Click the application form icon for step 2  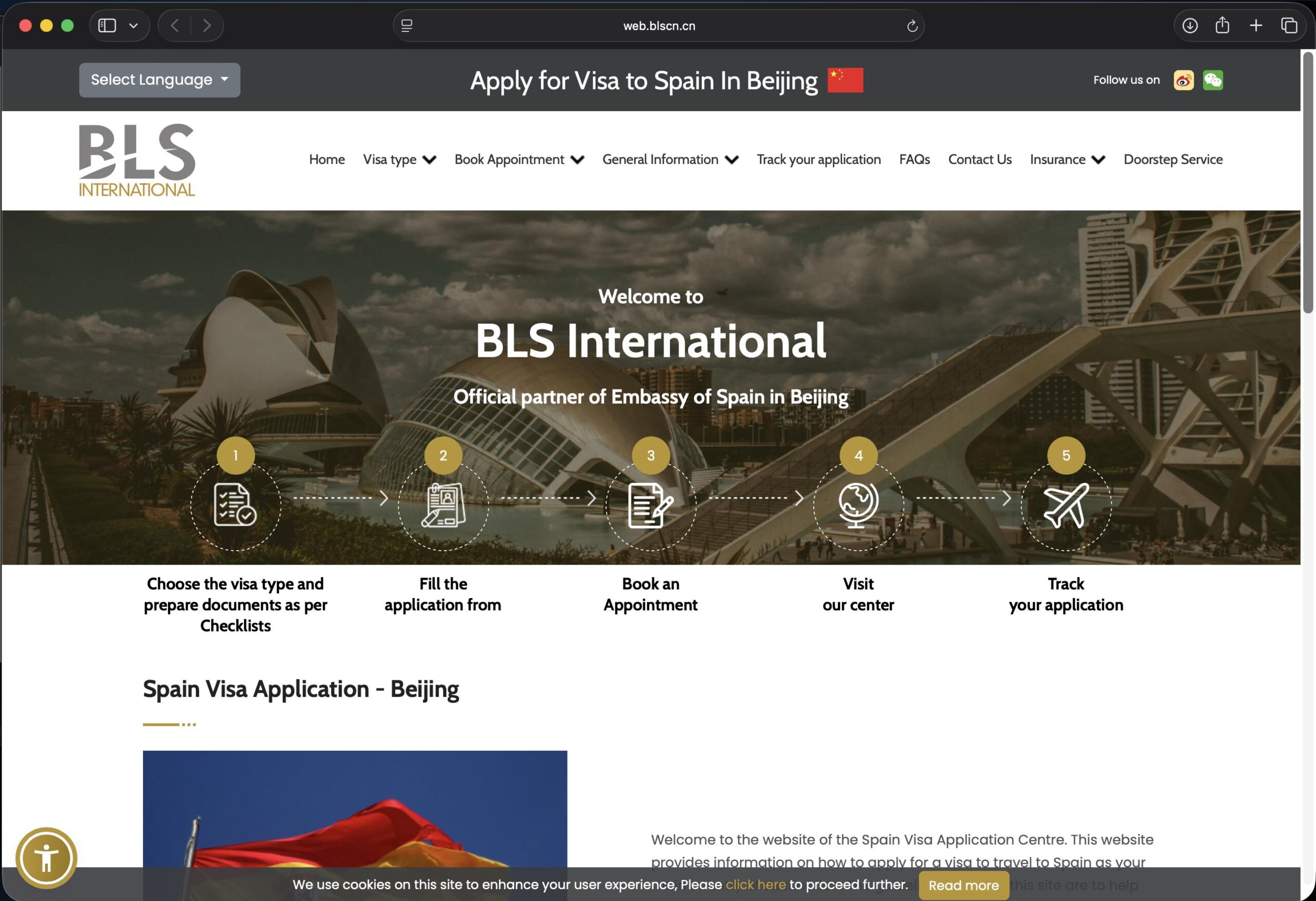click(444, 504)
